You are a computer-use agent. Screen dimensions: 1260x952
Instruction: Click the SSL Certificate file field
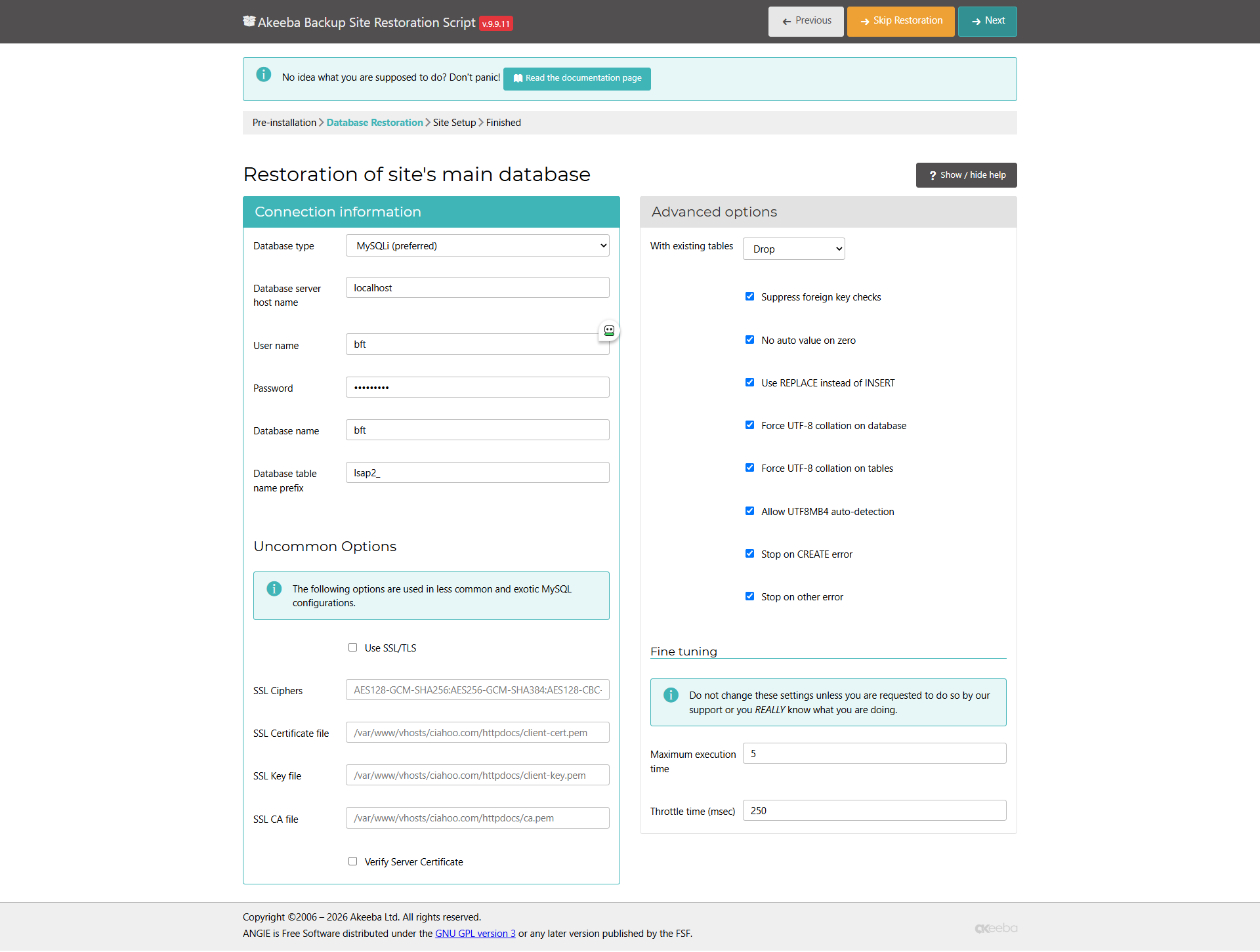pos(478,733)
